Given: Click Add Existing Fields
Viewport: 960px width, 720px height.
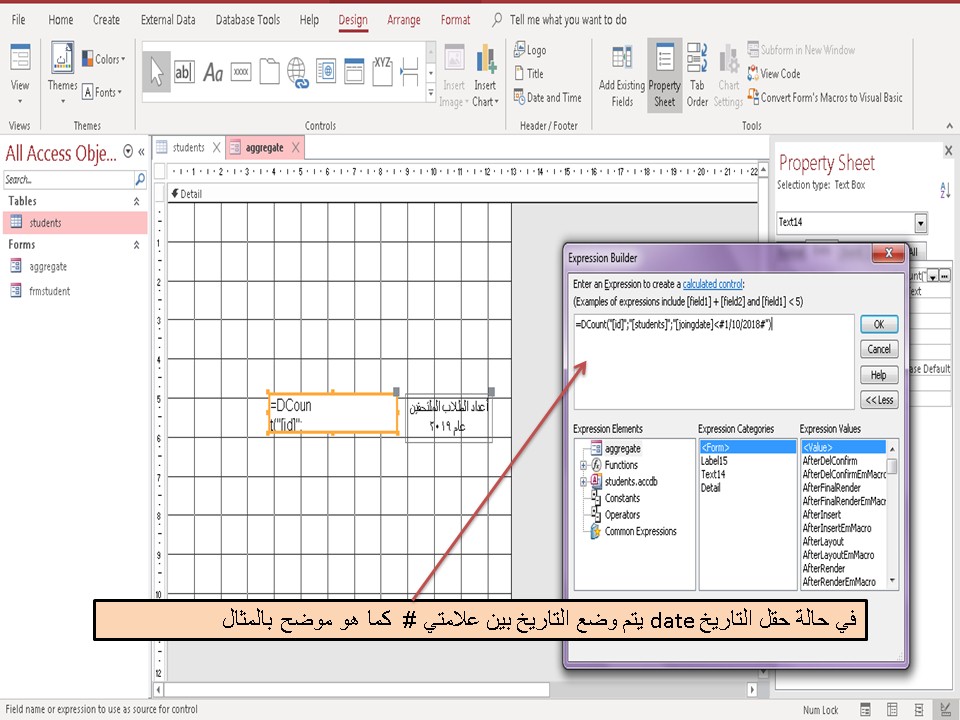Looking at the screenshot, I should click(621, 75).
